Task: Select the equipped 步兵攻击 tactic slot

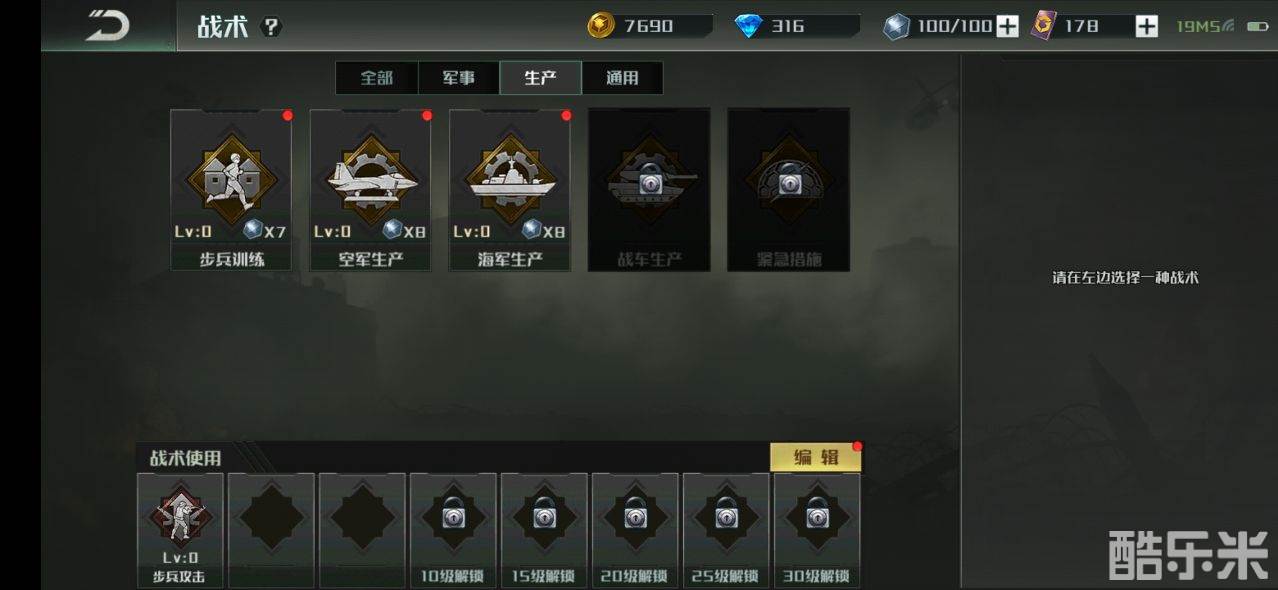Action: point(180,530)
